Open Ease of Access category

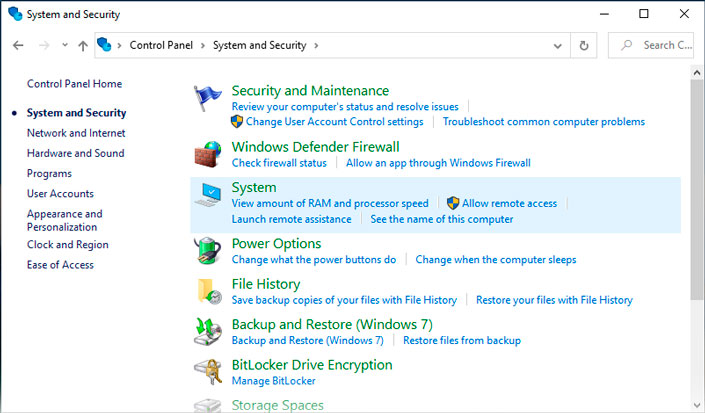(60, 265)
